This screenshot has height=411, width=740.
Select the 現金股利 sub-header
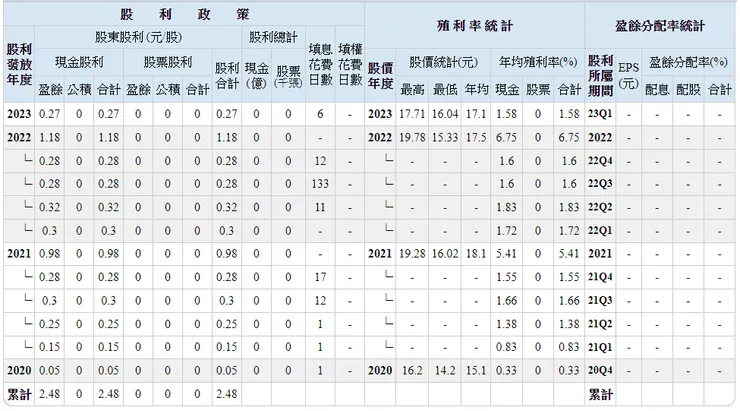coord(79,62)
